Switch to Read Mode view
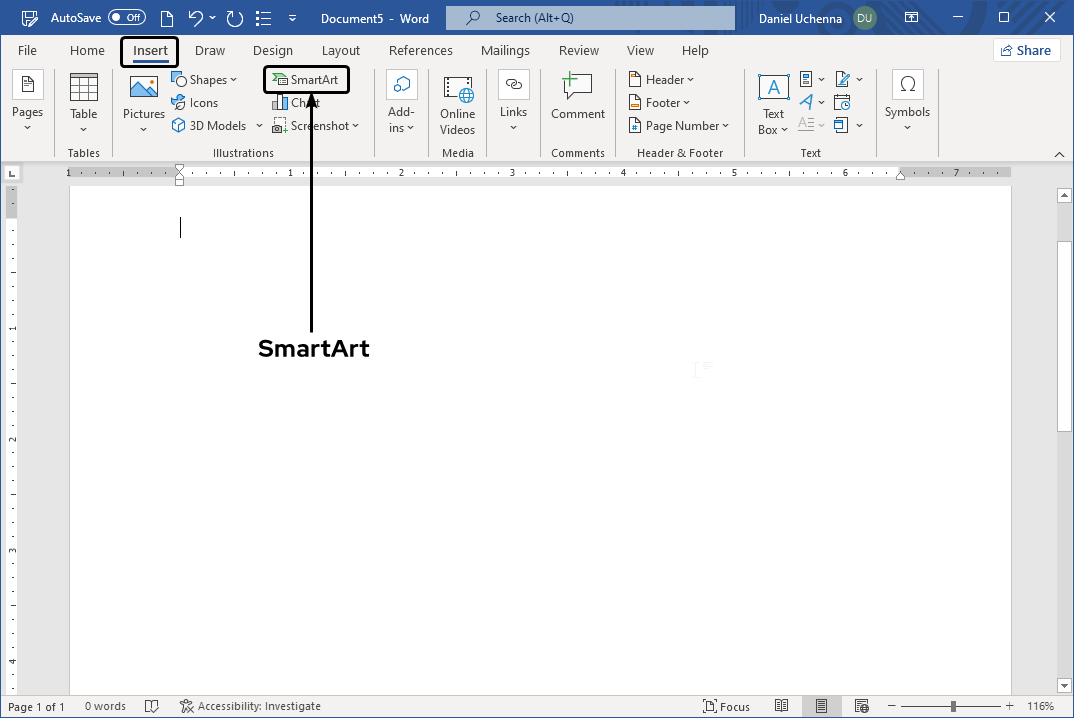Screen dimensions: 1074x718 (x=782, y=705)
